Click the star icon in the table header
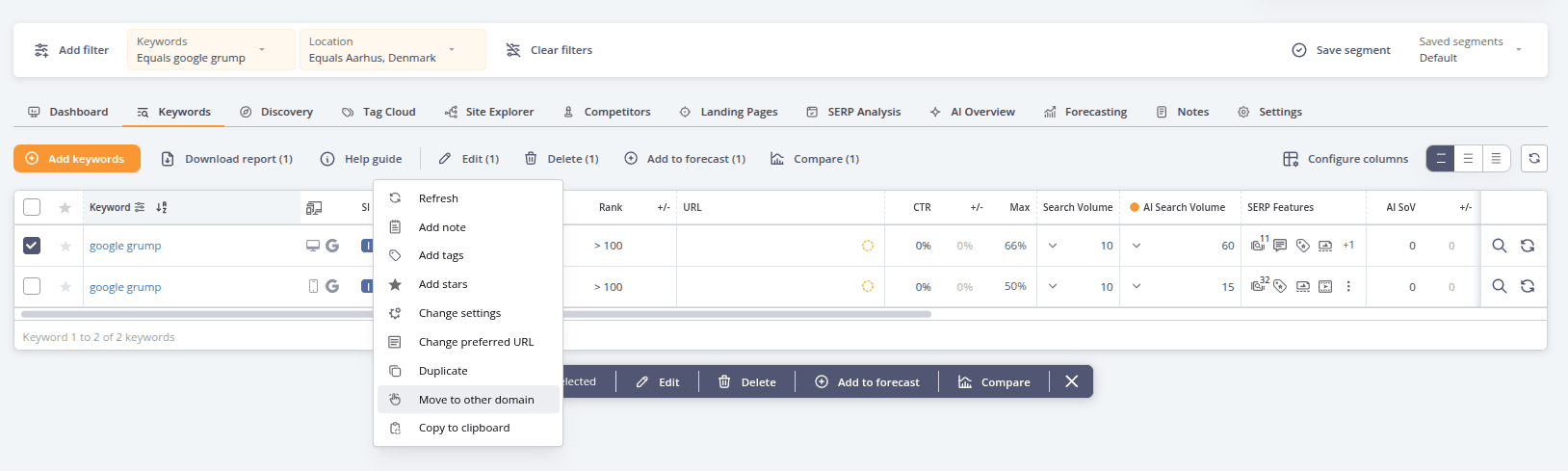 pyautogui.click(x=65, y=207)
